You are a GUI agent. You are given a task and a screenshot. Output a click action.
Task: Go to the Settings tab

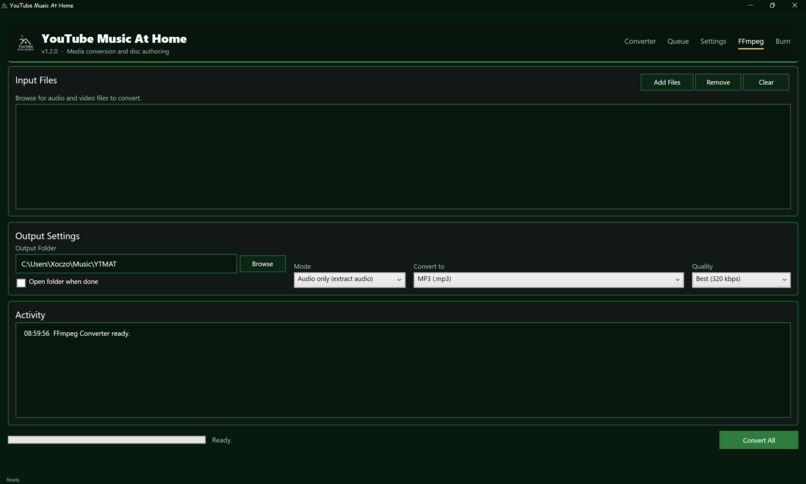713,41
